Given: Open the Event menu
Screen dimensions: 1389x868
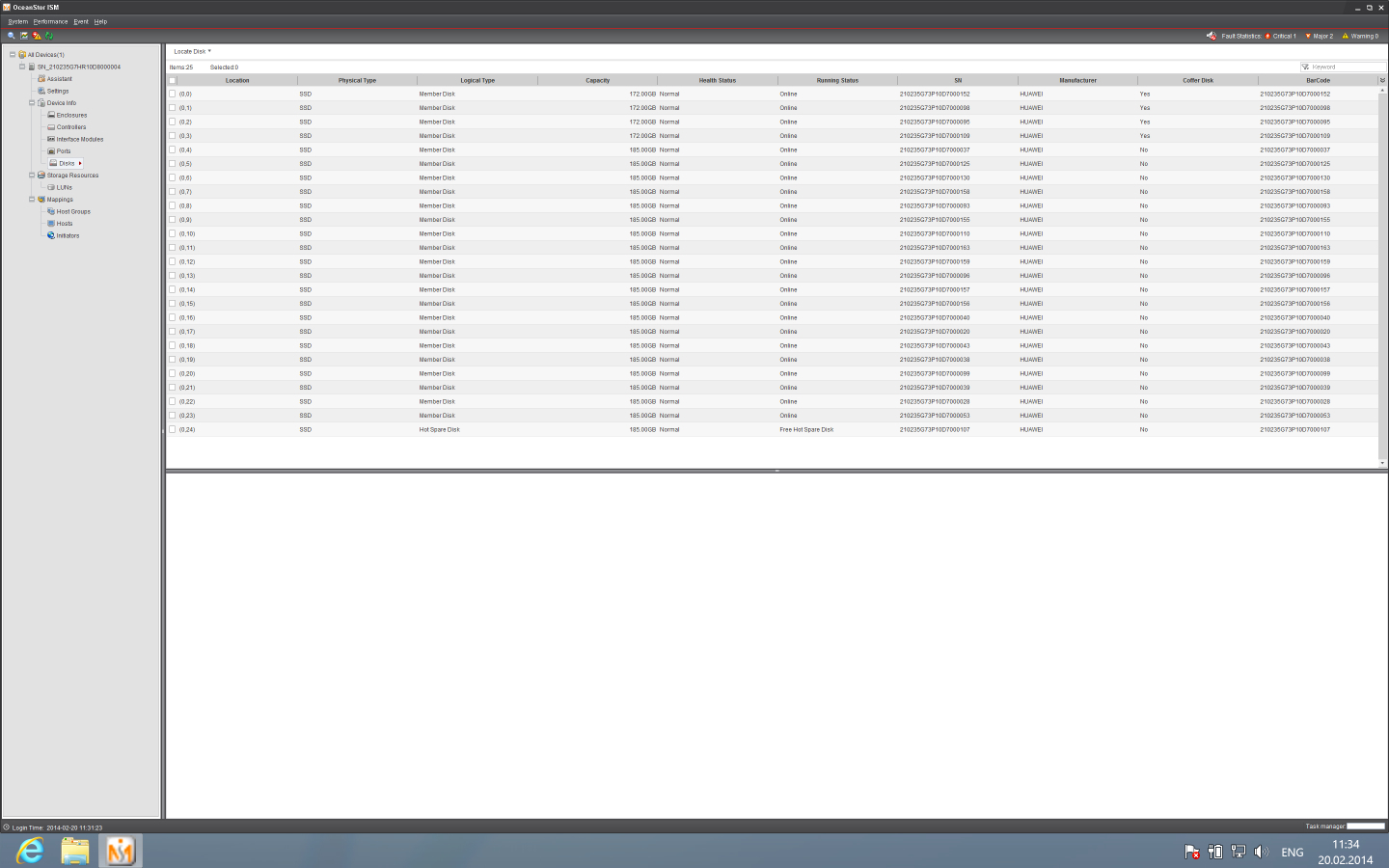Looking at the screenshot, I should [x=81, y=21].
